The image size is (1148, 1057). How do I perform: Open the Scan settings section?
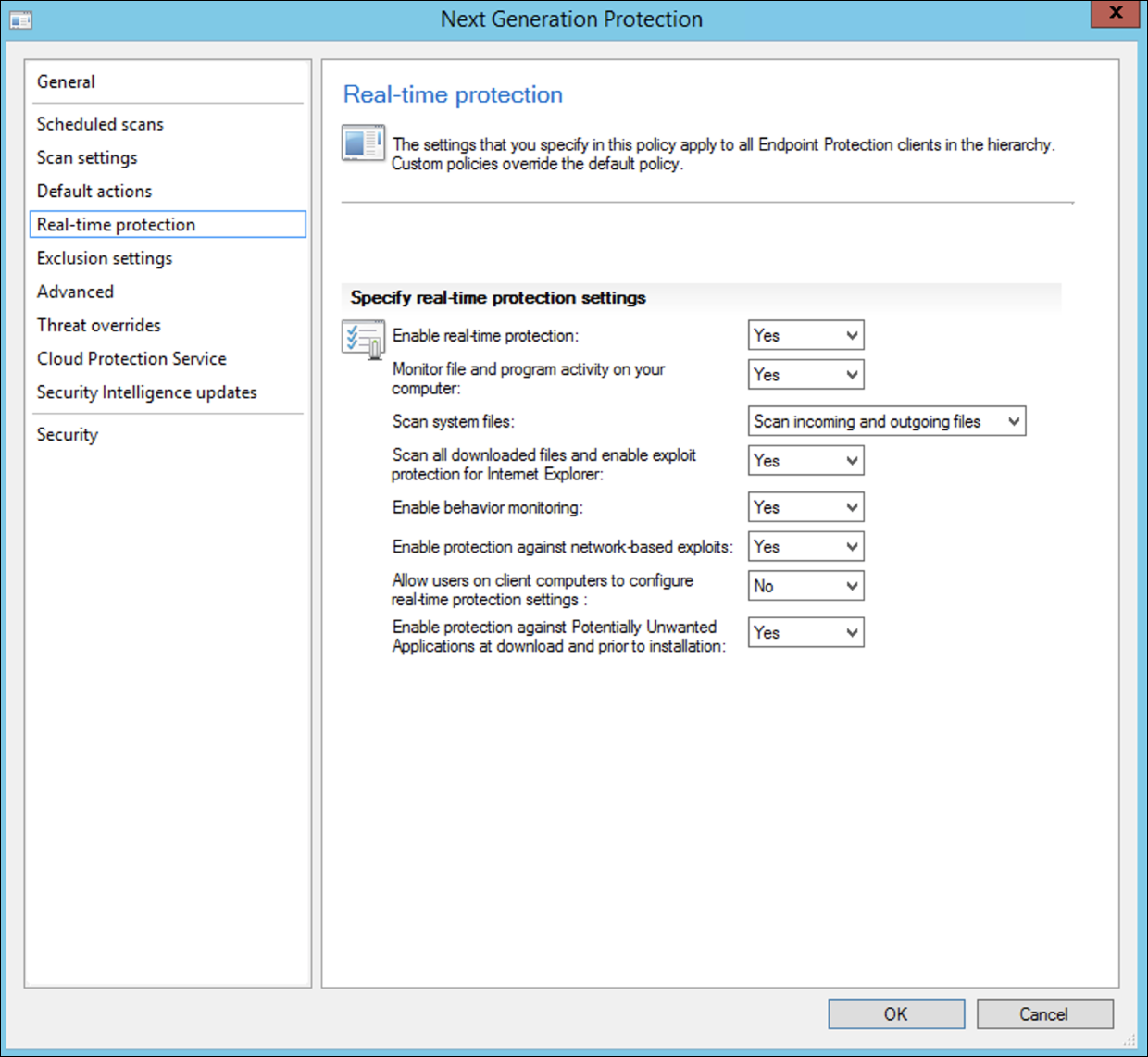(87, 158)
